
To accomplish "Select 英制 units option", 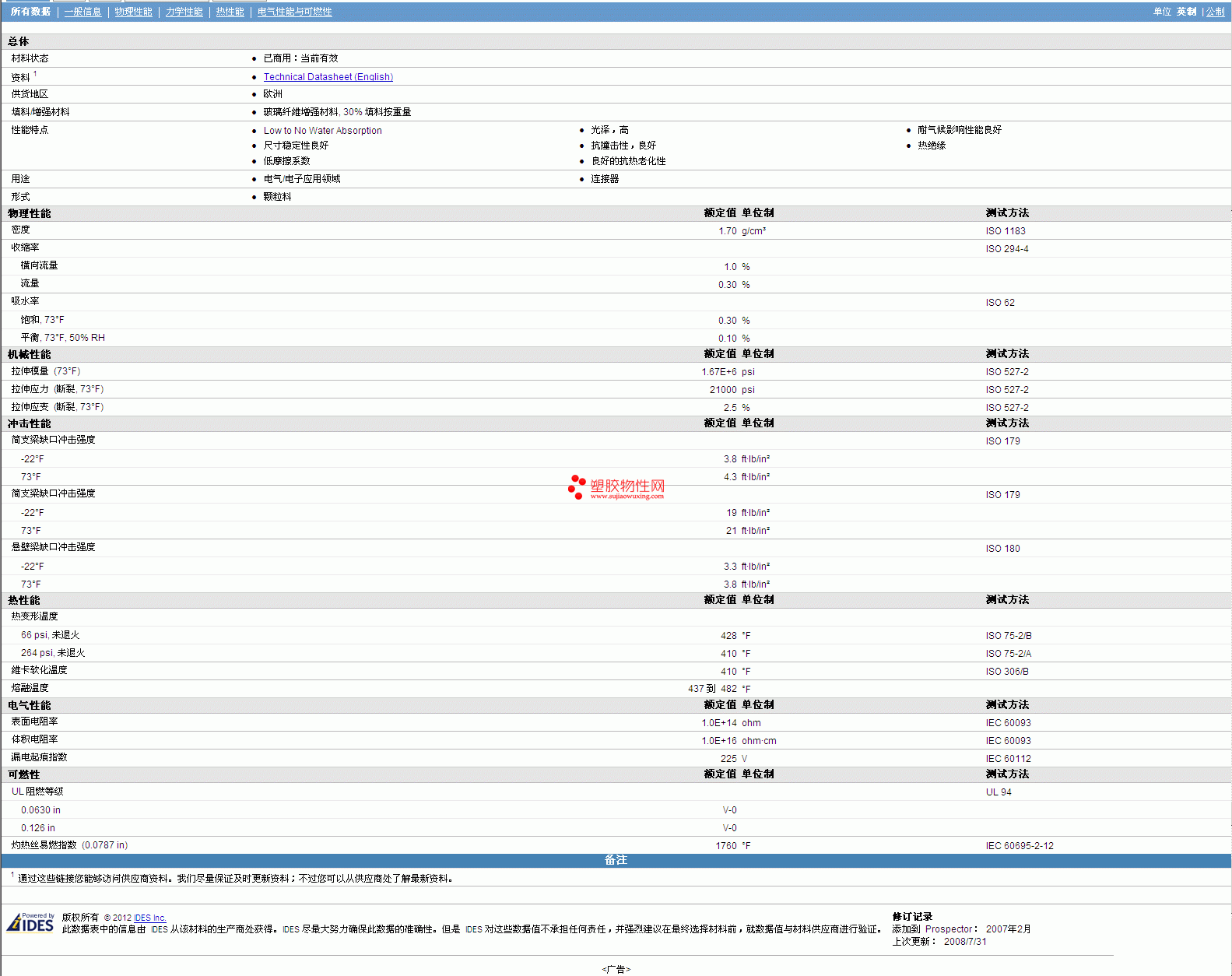I will [x=1186, y=12].
